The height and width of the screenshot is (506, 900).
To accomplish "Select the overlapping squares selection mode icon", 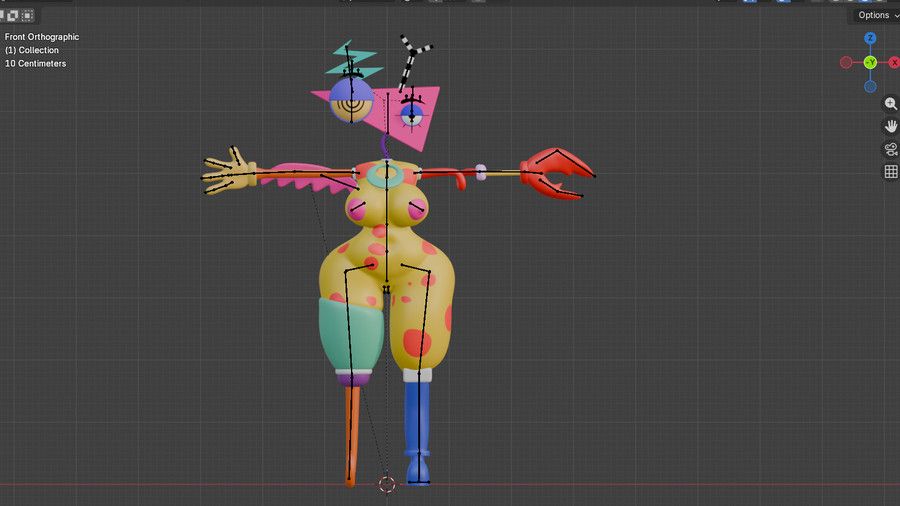I will tap(13, 15).
